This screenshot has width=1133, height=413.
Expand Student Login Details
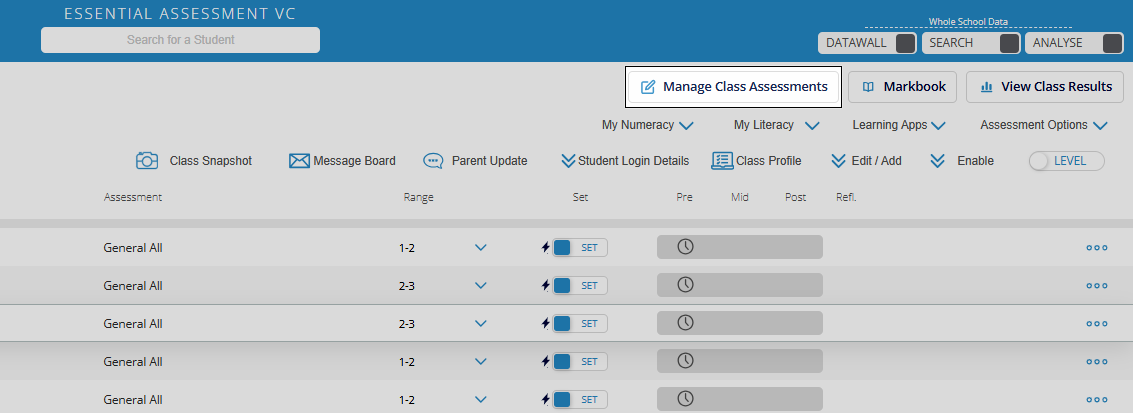coord(625,161)
